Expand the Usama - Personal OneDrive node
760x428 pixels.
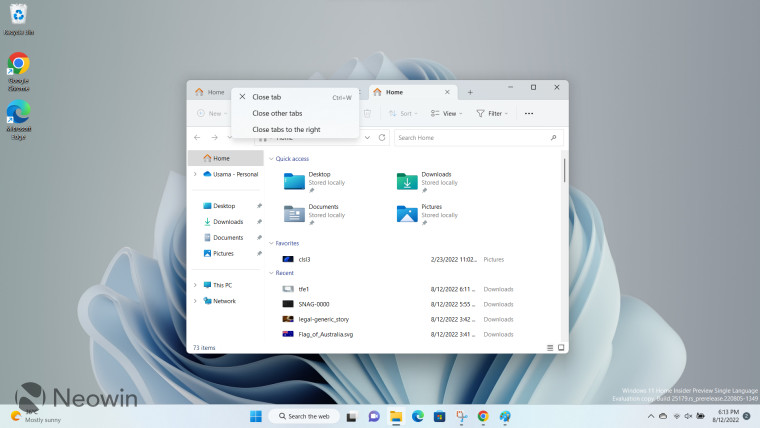coord(195,174)
